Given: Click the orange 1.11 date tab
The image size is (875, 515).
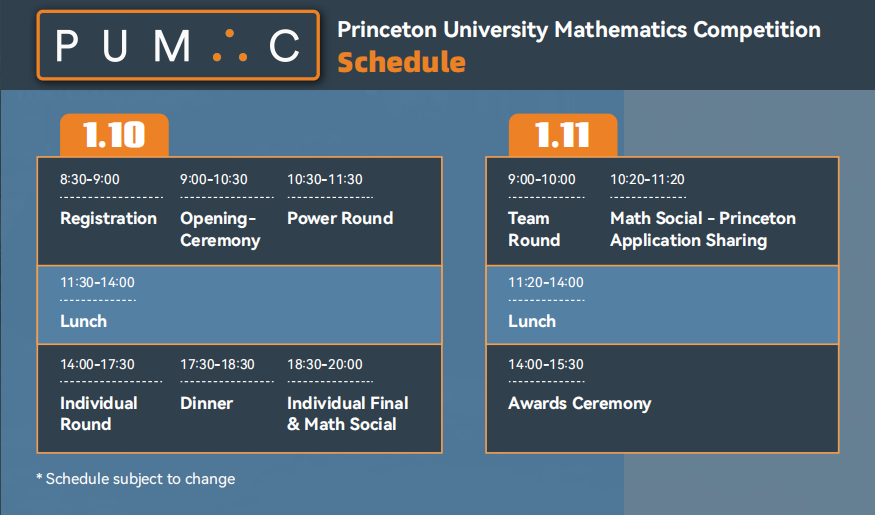Looking at the screenshot, I should (x=562, y=135).
